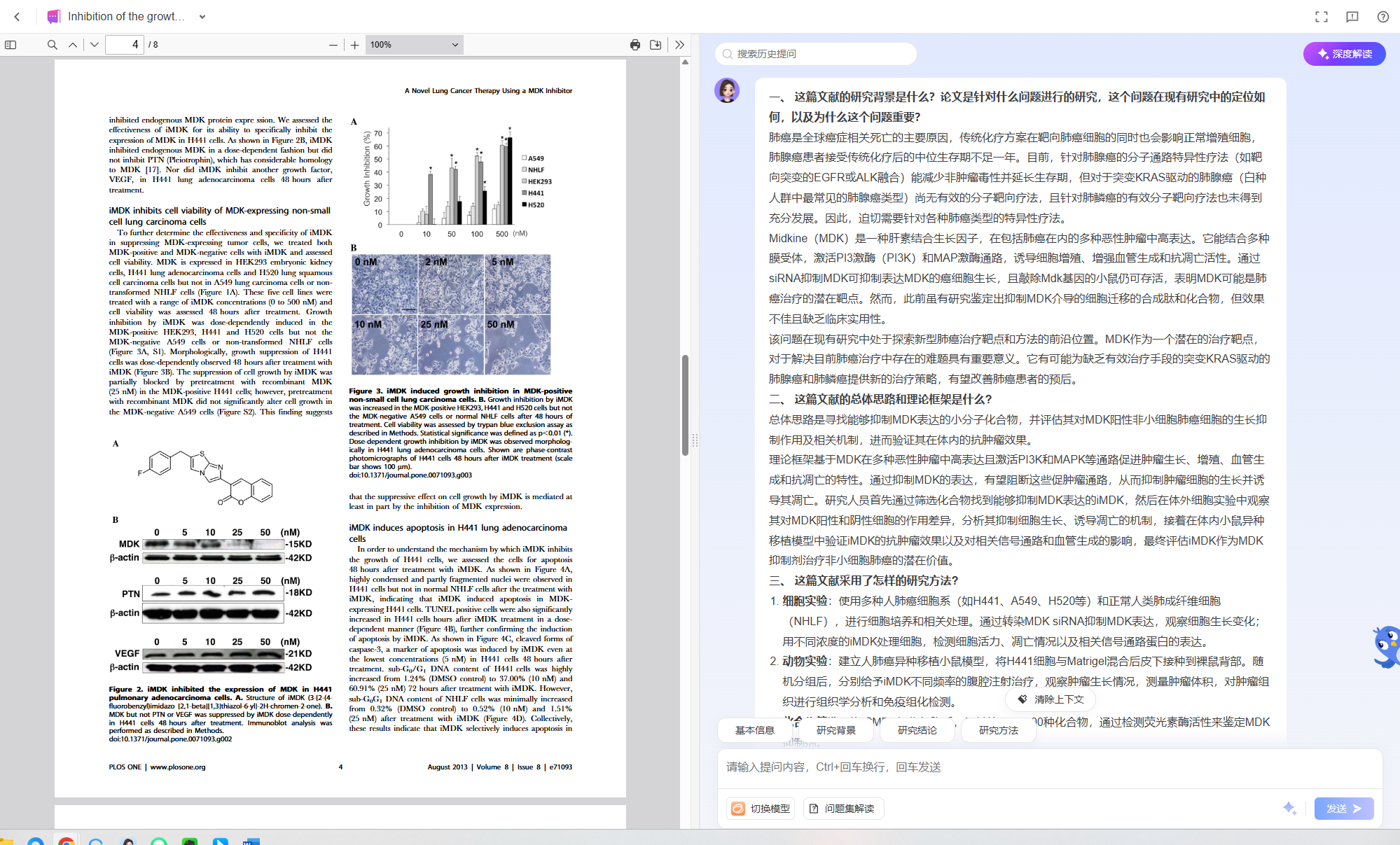Expand more PDF toolbar tools
The height and width of the screenshot is (845, 1400).
(679, 45)
